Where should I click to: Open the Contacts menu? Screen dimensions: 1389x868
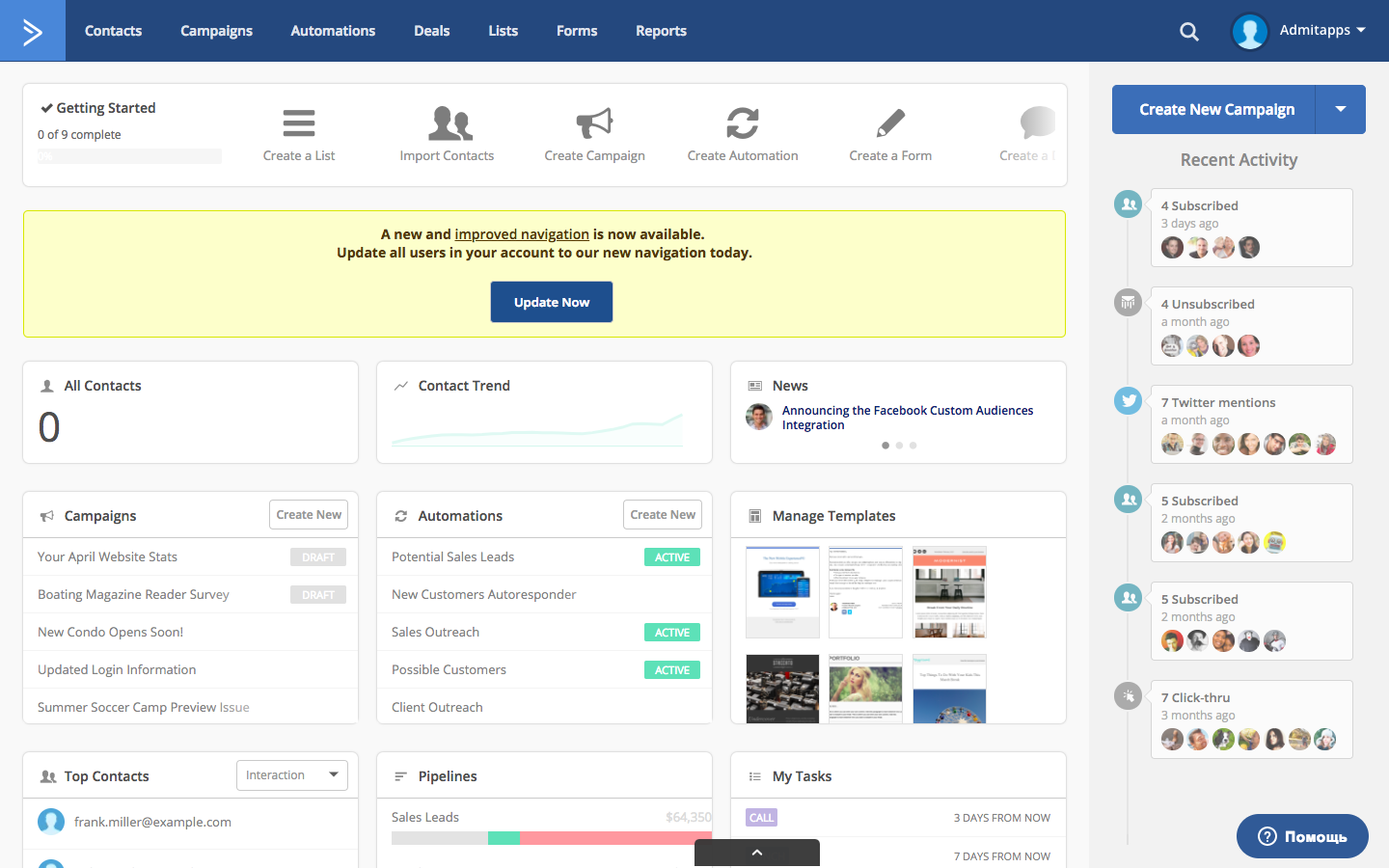113,31
